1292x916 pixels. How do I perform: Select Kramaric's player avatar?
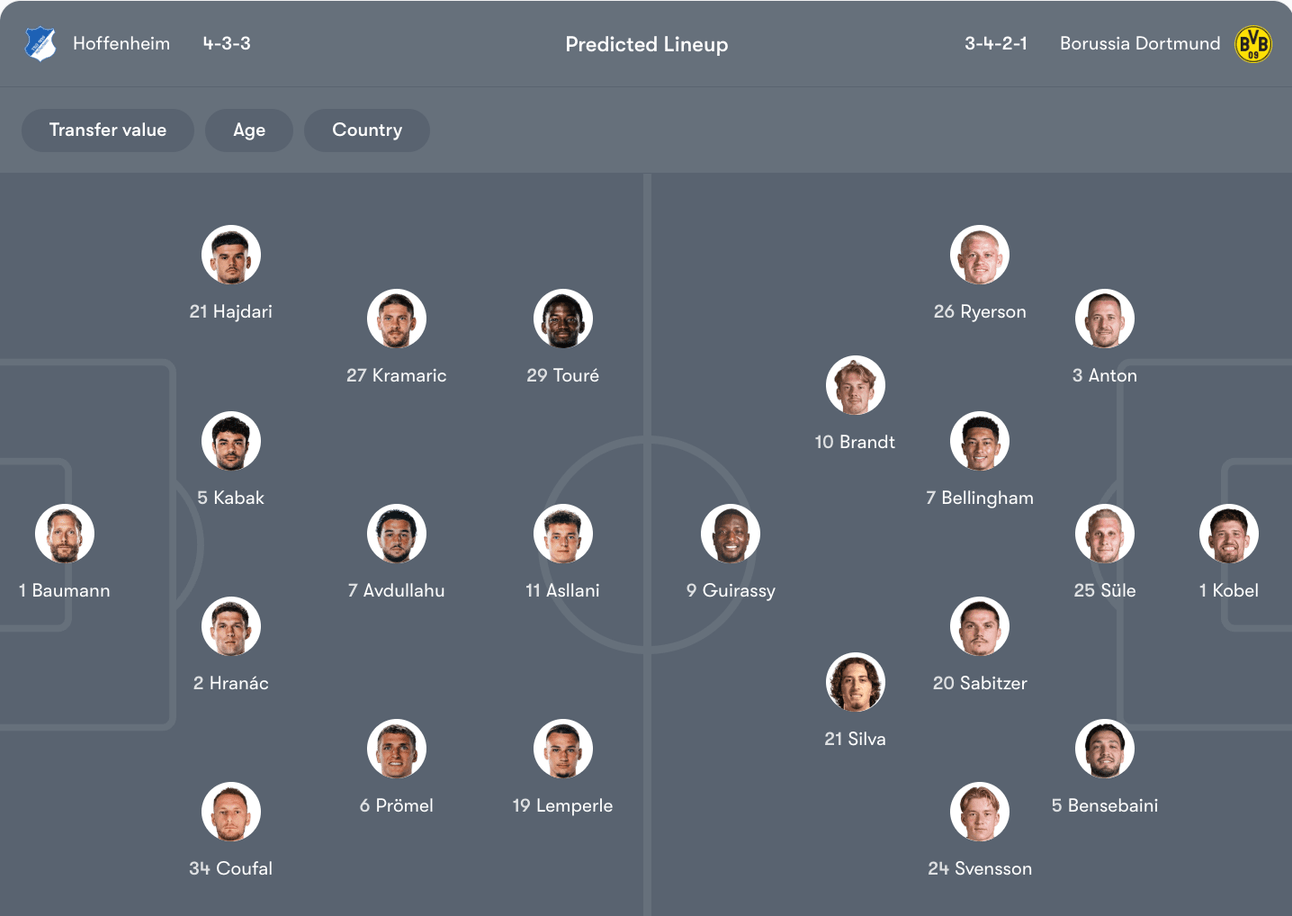[397, 319]
